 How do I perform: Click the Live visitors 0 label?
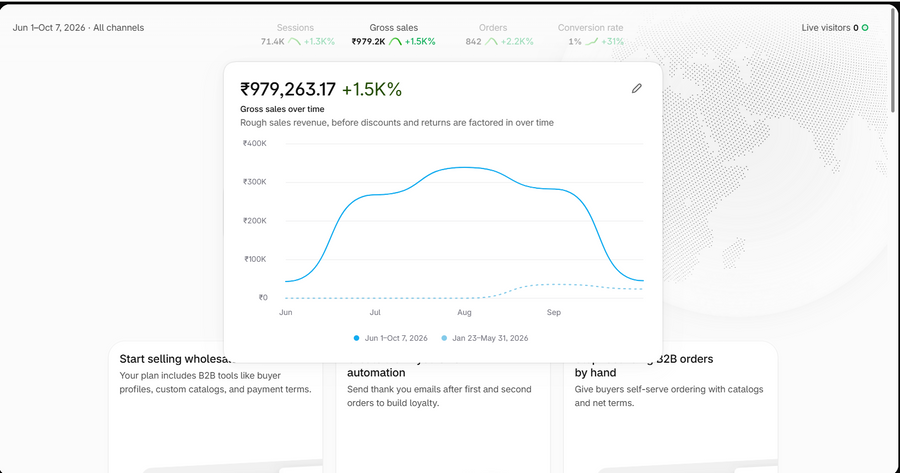pos(830,28)
